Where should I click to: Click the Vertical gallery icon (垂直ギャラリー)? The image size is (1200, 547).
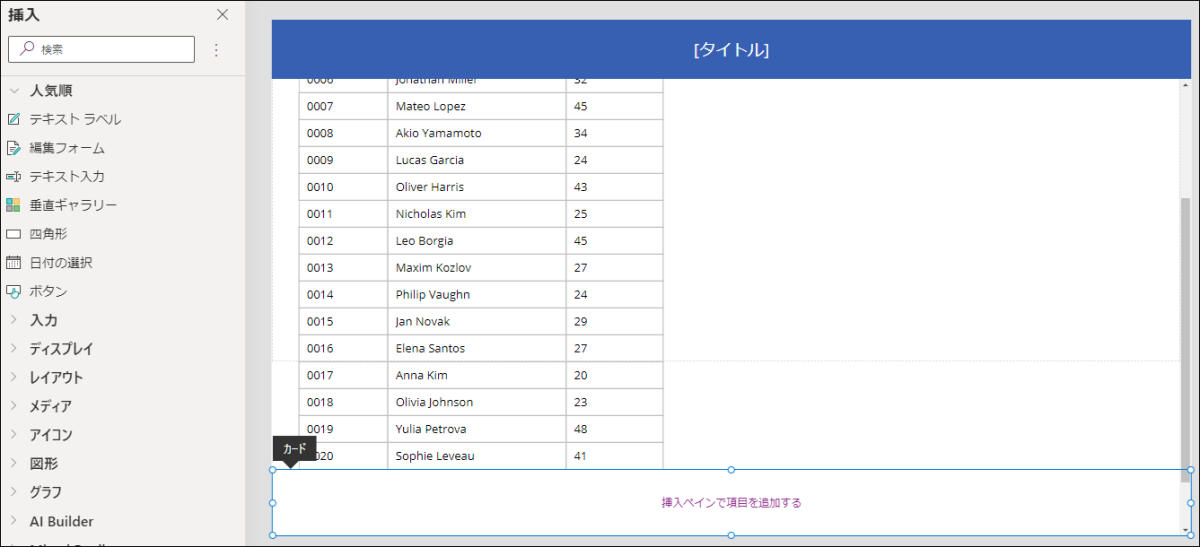point(13,205)
